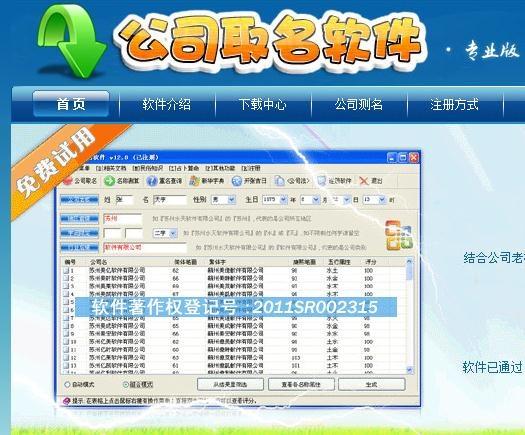Click the results list scroll-up arrow
Screen dimensions: 525x435
pyautogui.click(x=409, y=261)
